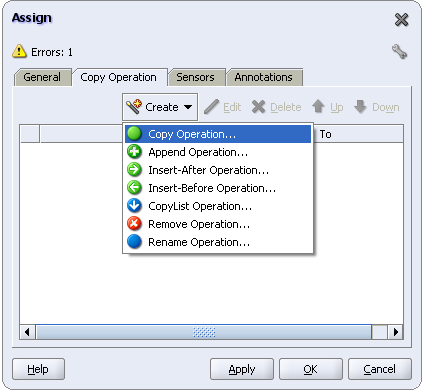The image size is (423, 390).
Task: Click the Up label in toolbar
Action: [337, 107]
